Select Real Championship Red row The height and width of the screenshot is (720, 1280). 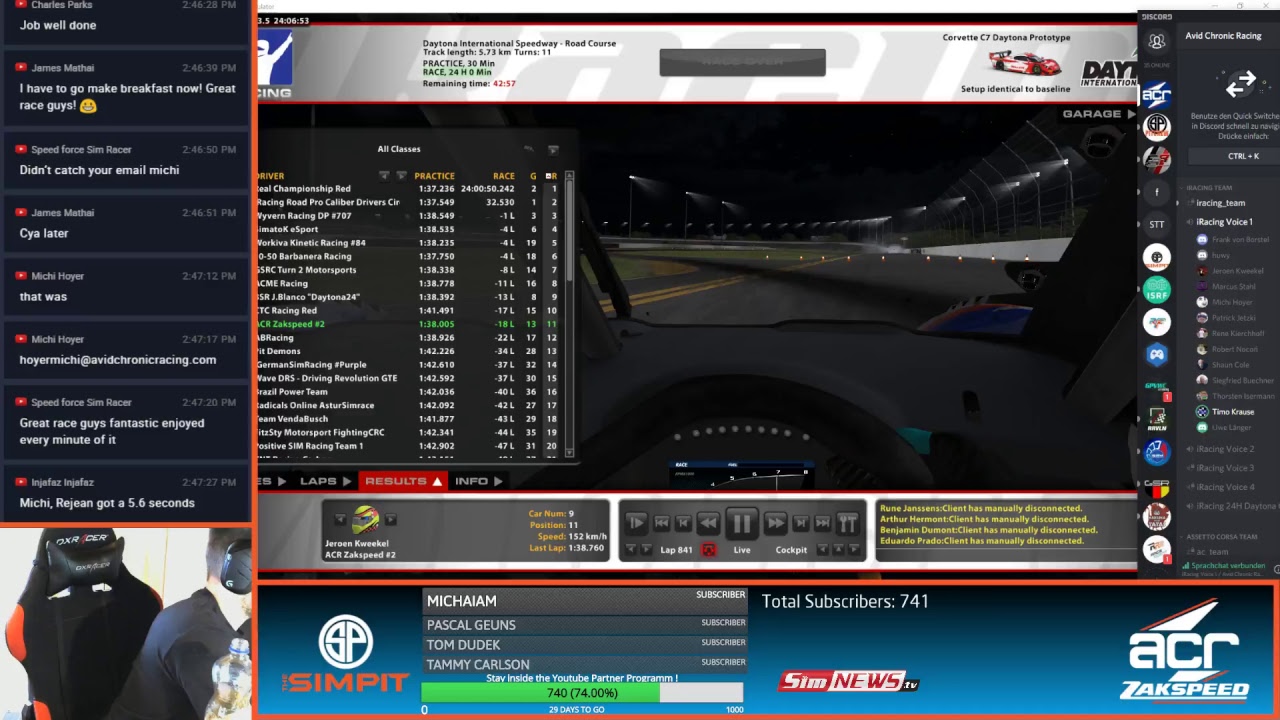coord(408,188)
